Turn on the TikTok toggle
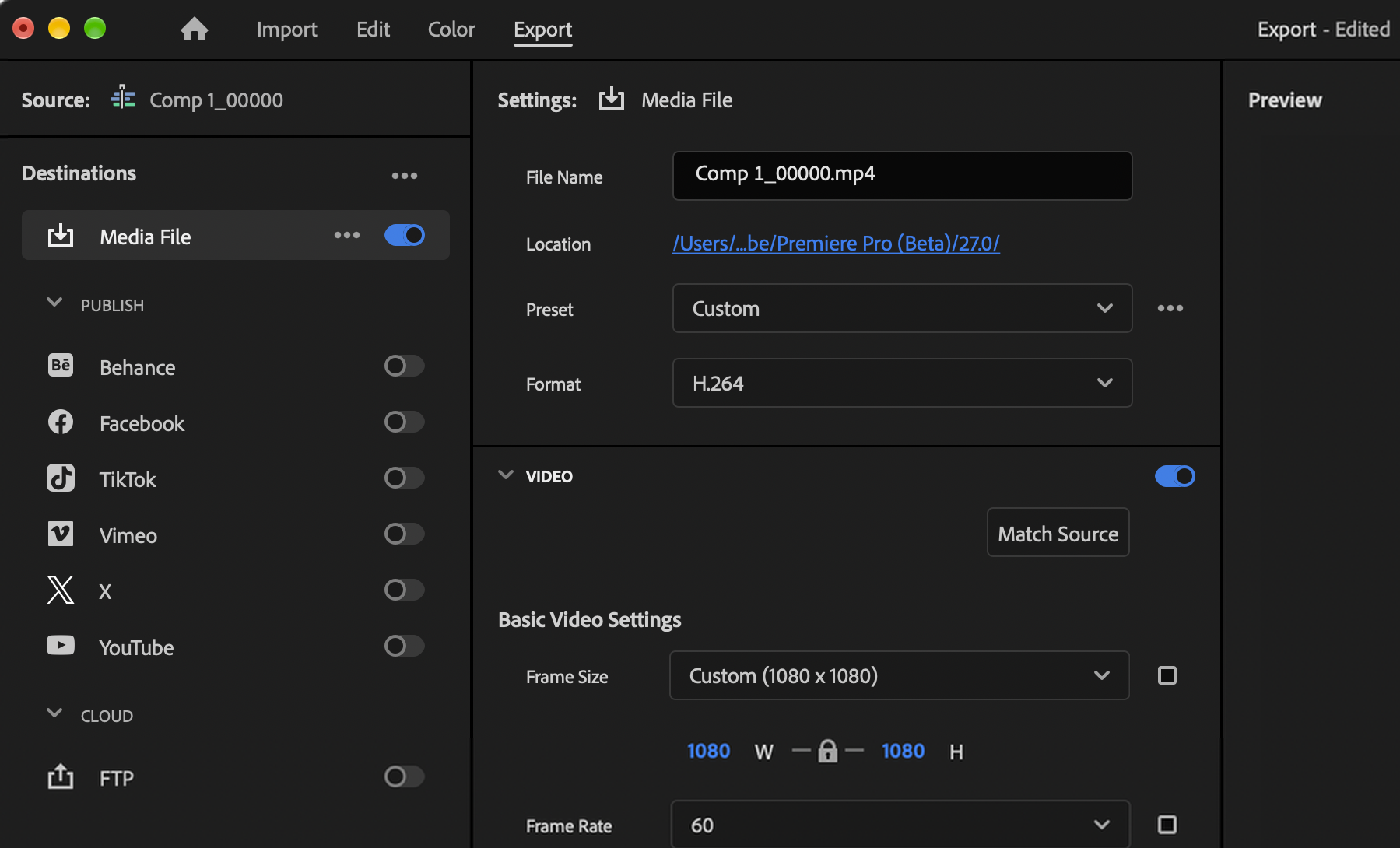Screen dimensions: 1400x848 405,478
